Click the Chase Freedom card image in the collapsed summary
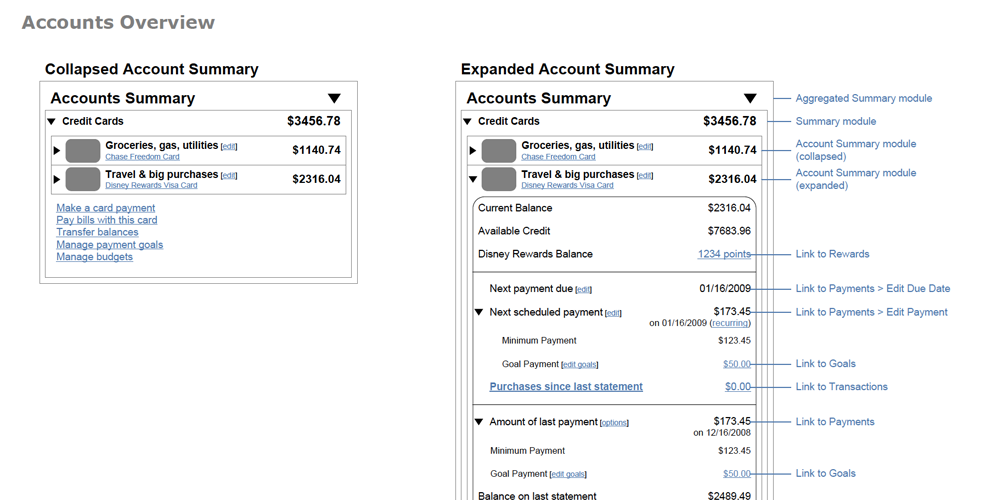Viewport: 1000px width, 500px height. coord(83,151)
